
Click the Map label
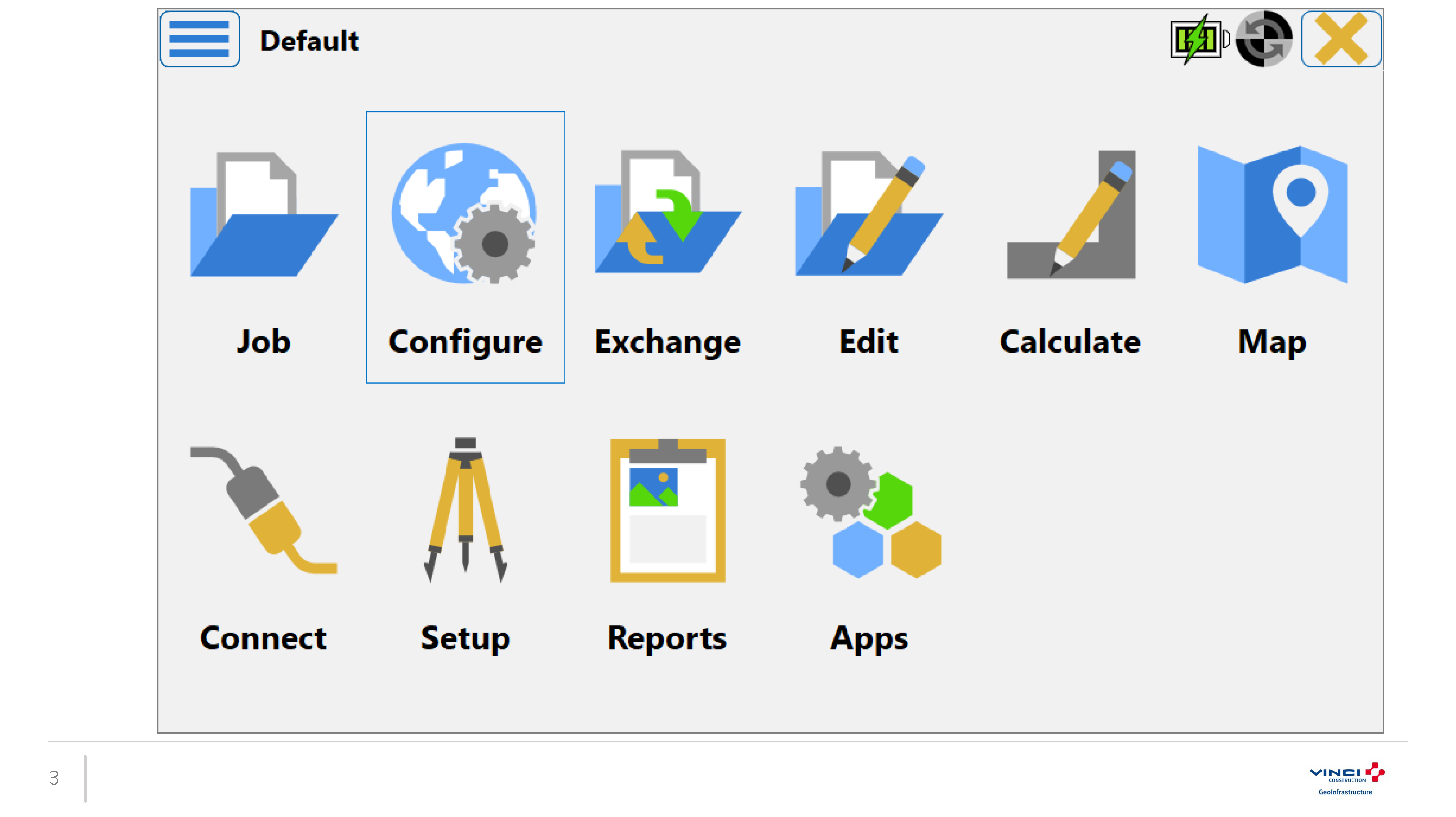tap(1272, 343)
